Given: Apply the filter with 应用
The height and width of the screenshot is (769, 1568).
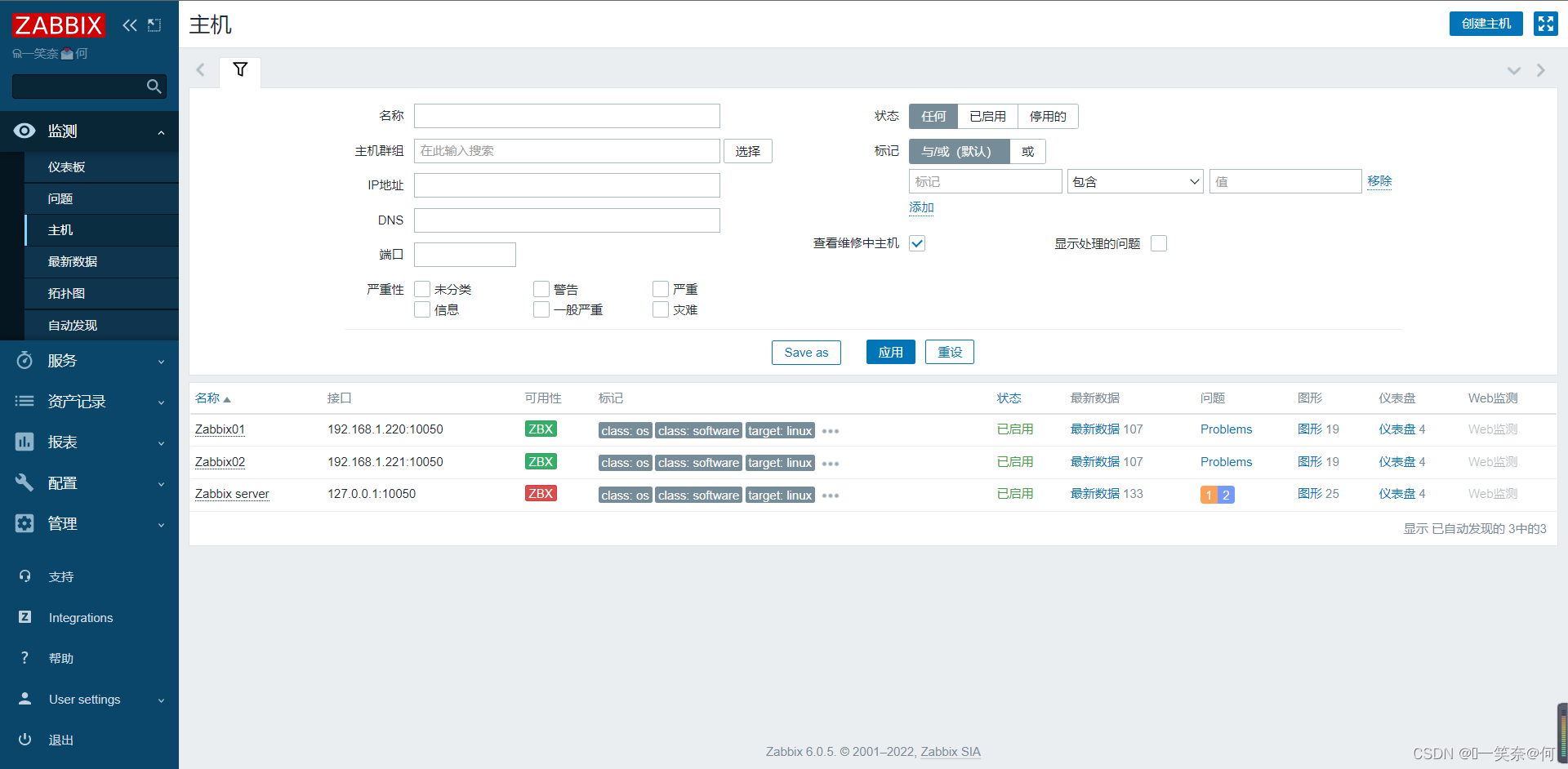Looking at the screenshot, I should pyautogui.click(x=890, y=353).
